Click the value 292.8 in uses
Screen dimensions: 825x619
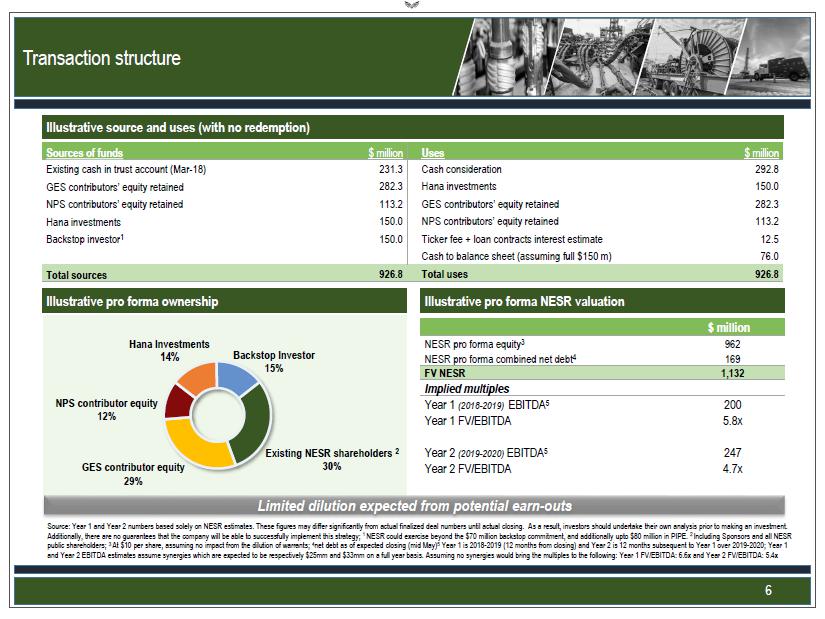tap(767, 169)
